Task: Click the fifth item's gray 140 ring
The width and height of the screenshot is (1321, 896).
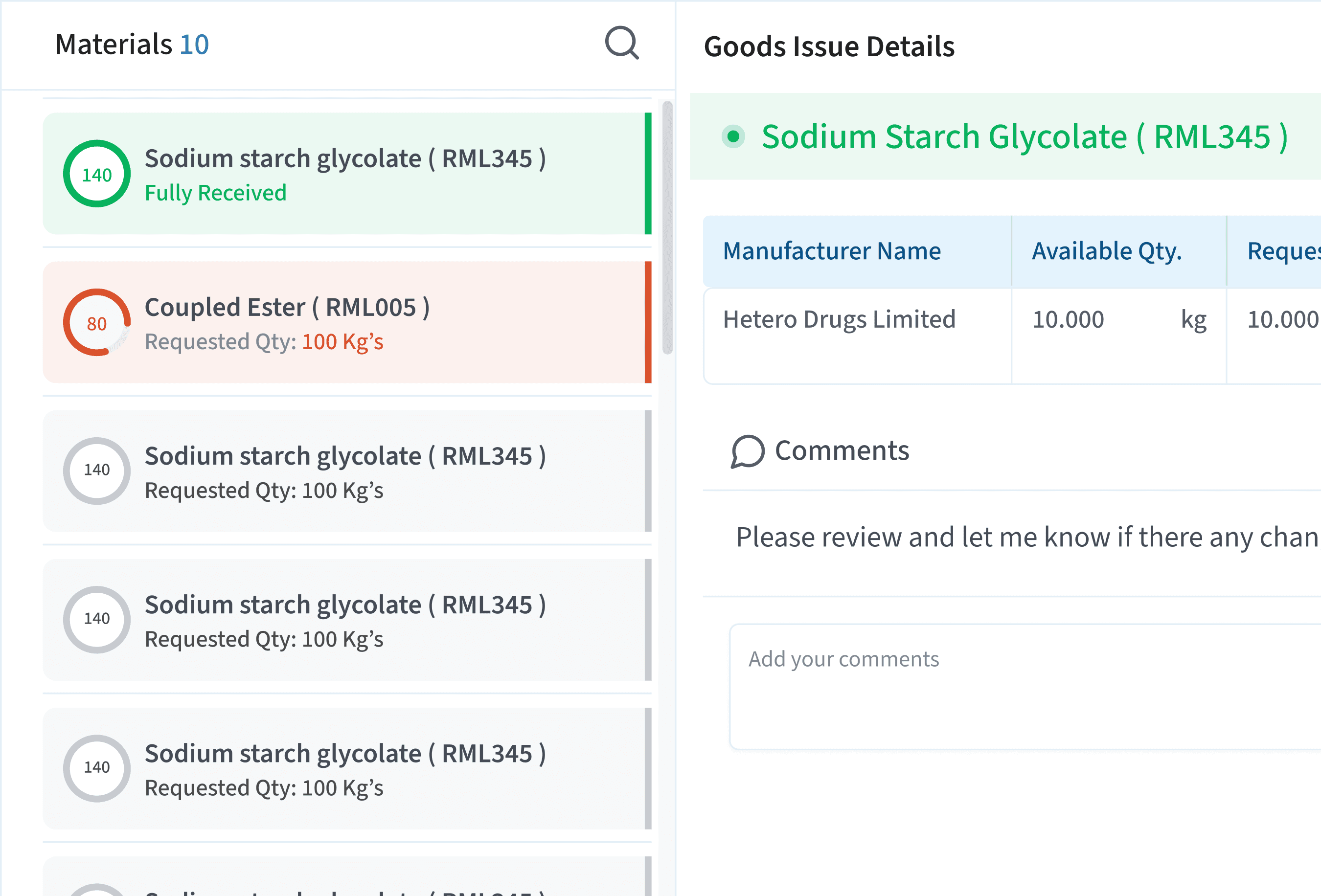Action: coord(97,768)
